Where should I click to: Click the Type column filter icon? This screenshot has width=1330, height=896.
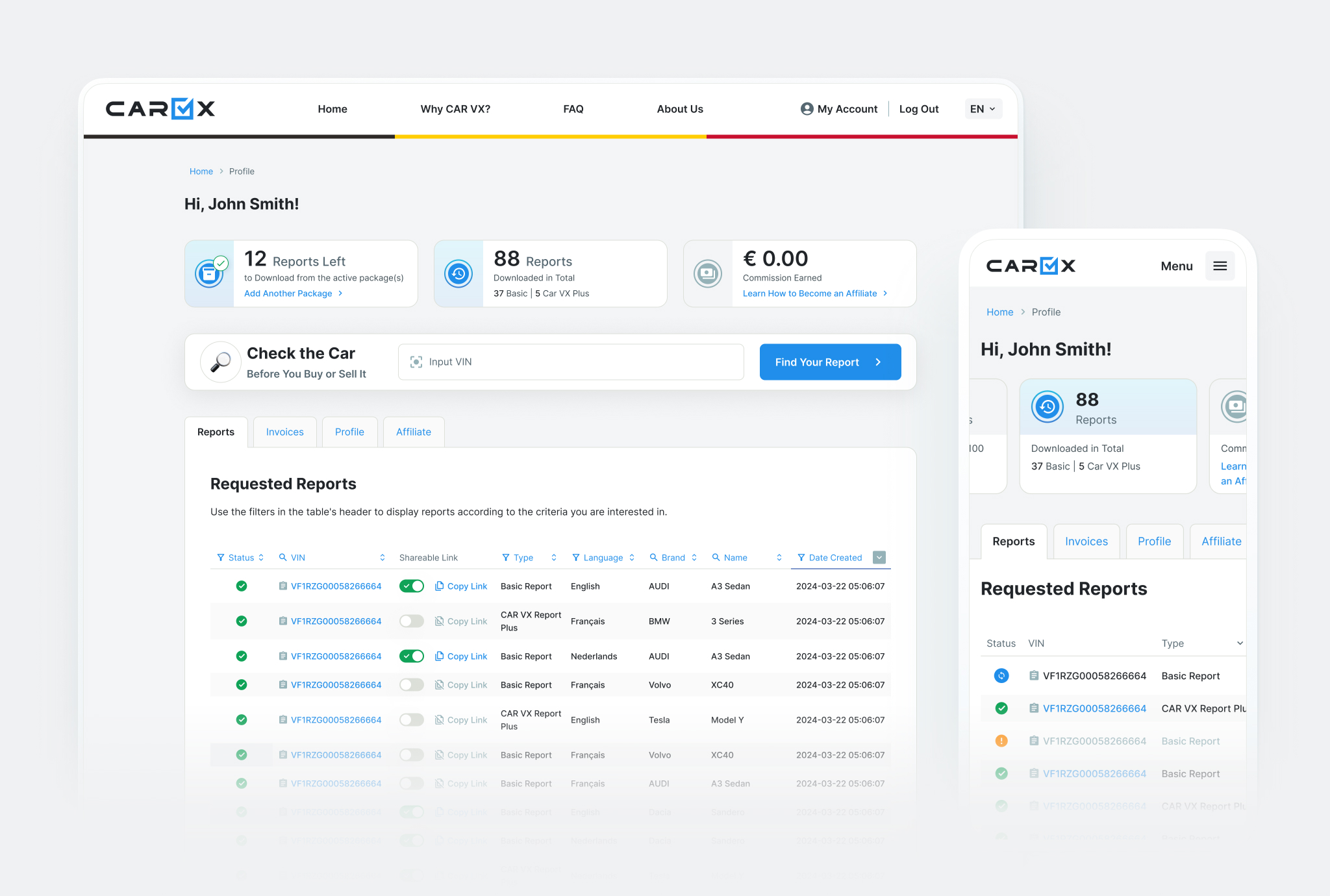[505, 558]
